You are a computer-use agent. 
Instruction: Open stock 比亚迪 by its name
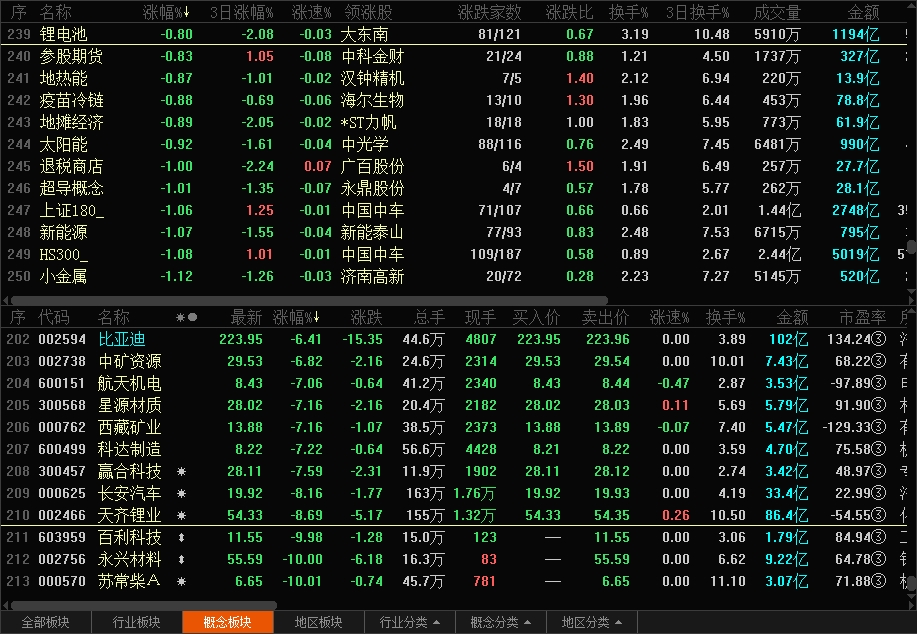click(122, 339)
